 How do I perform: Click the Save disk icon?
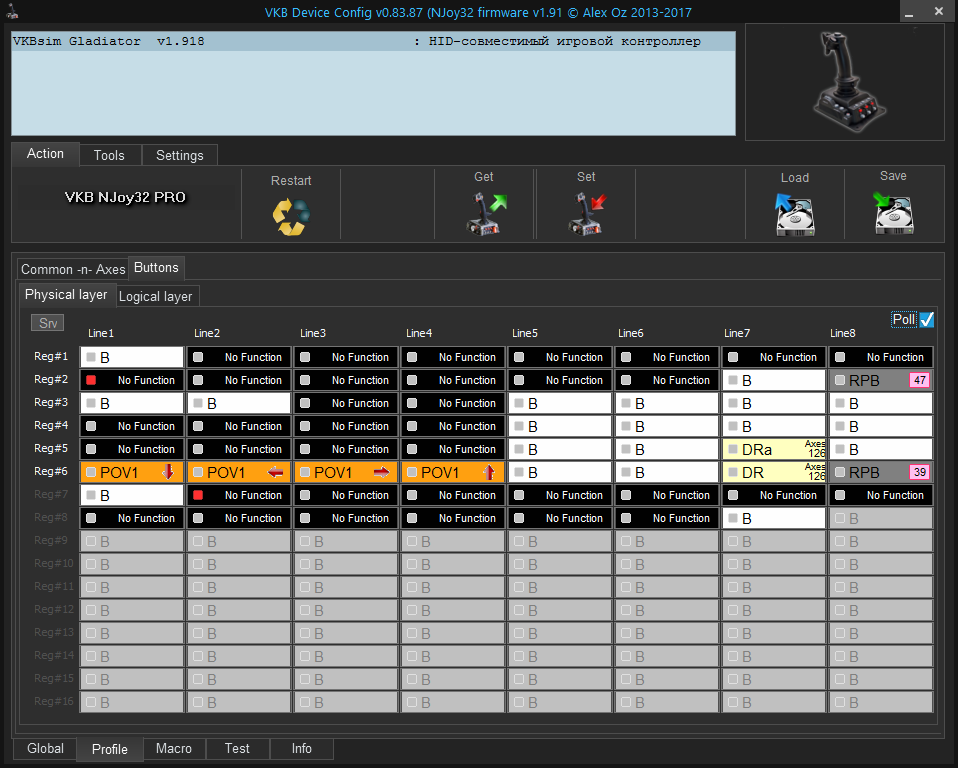click(x=893, y=213)
